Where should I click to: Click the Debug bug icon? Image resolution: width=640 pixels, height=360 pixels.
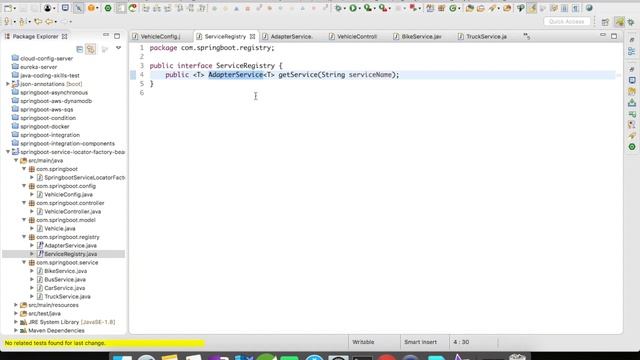click(338, 8)
